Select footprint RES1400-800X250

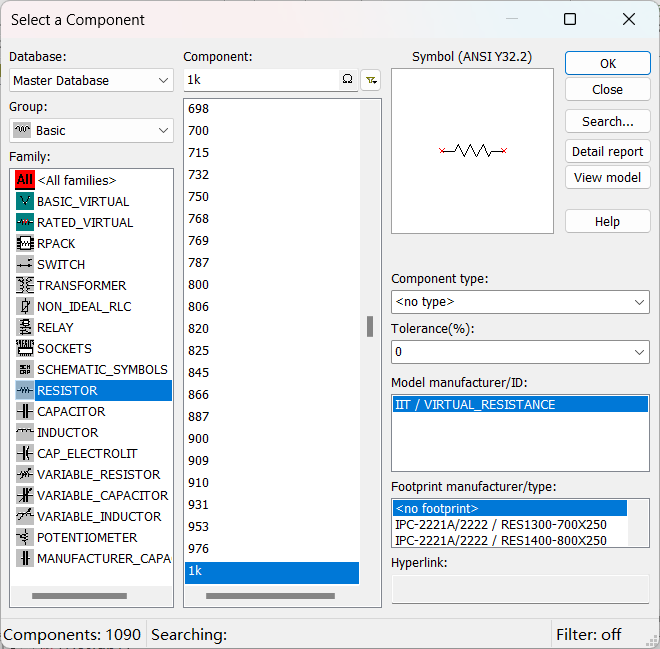[510, 540]
